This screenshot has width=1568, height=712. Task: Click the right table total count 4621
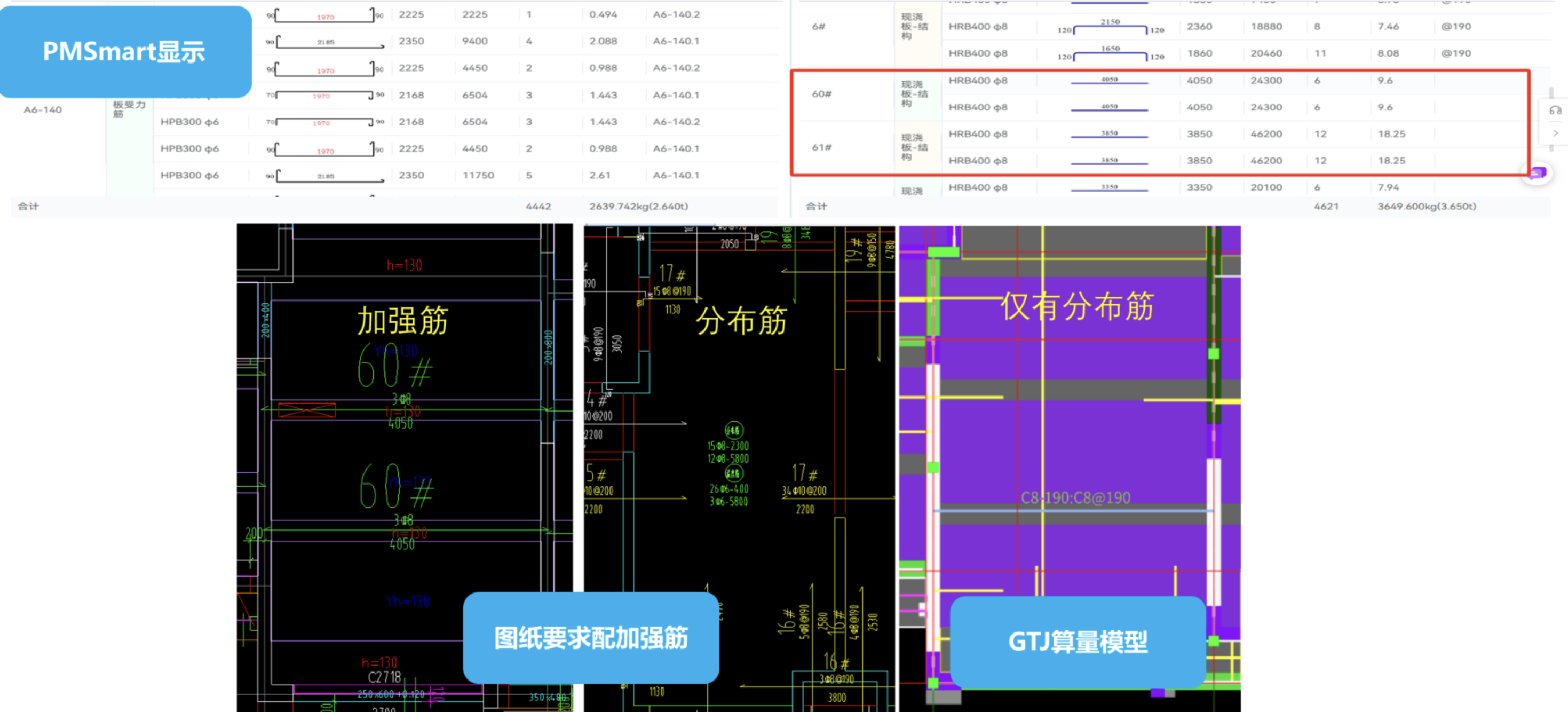tap(1326, 207)
